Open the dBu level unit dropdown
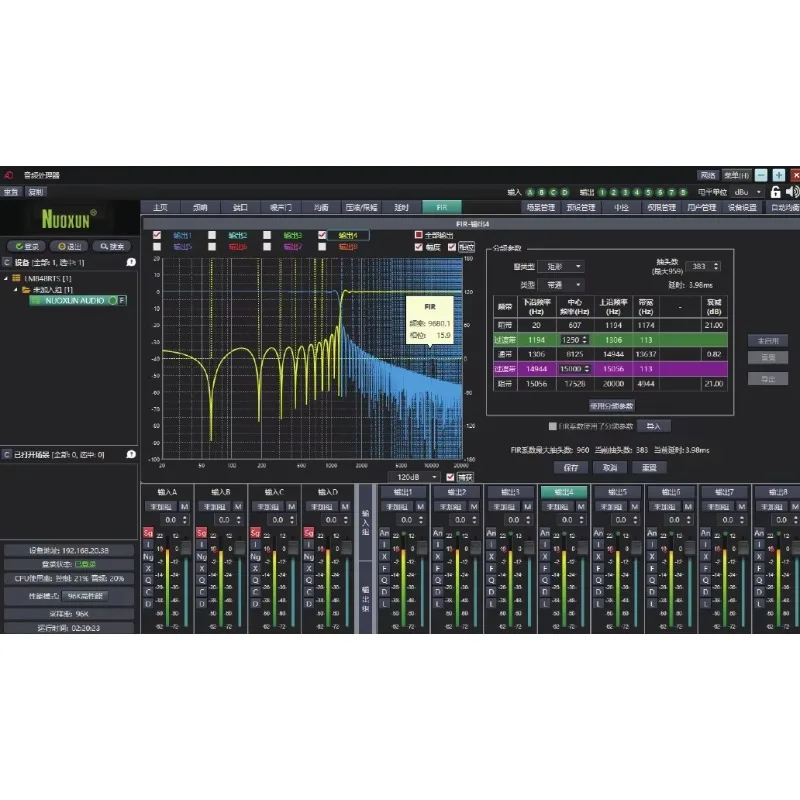 [x=748, y=192]
